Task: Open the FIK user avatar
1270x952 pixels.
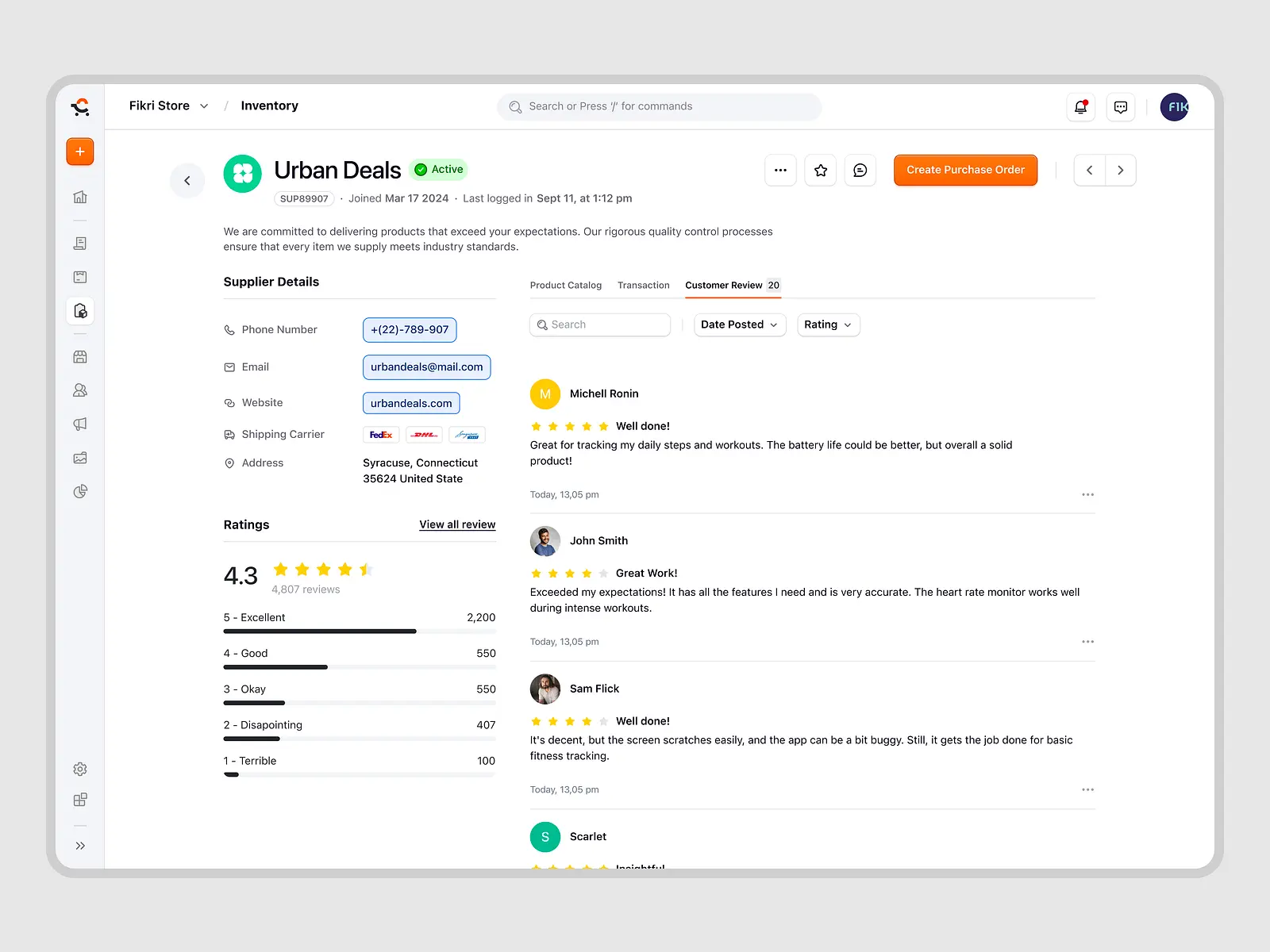Action: coord(1175,107)
